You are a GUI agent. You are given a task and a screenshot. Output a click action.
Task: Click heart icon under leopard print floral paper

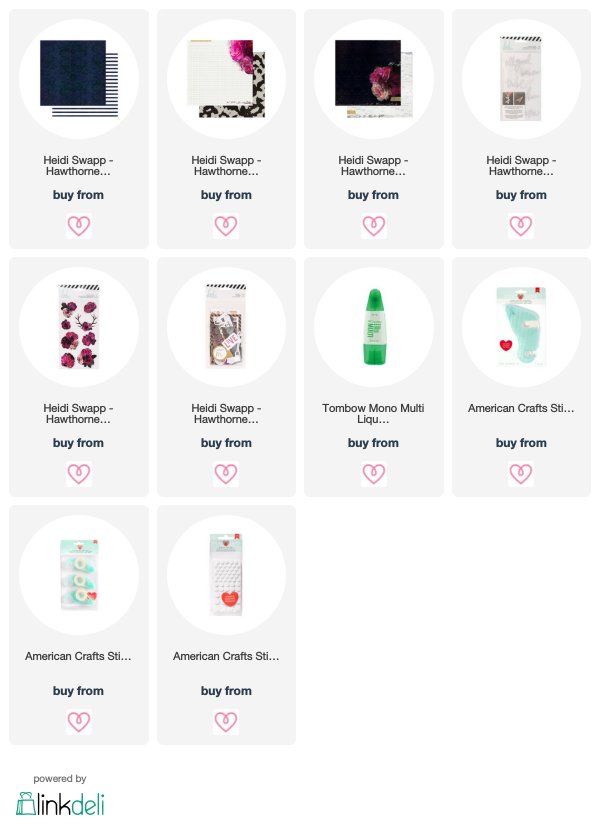(x=226, y=226)
